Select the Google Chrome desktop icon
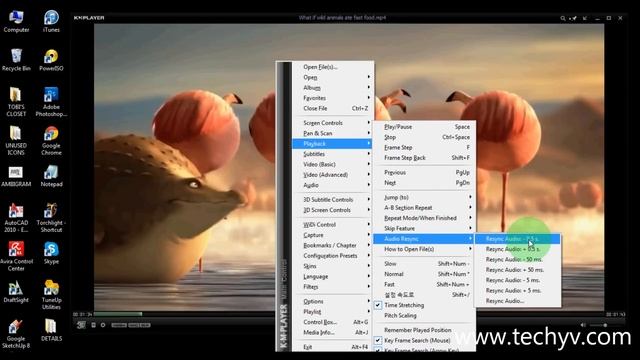This screenshot has width=640, height=360. 51,141
